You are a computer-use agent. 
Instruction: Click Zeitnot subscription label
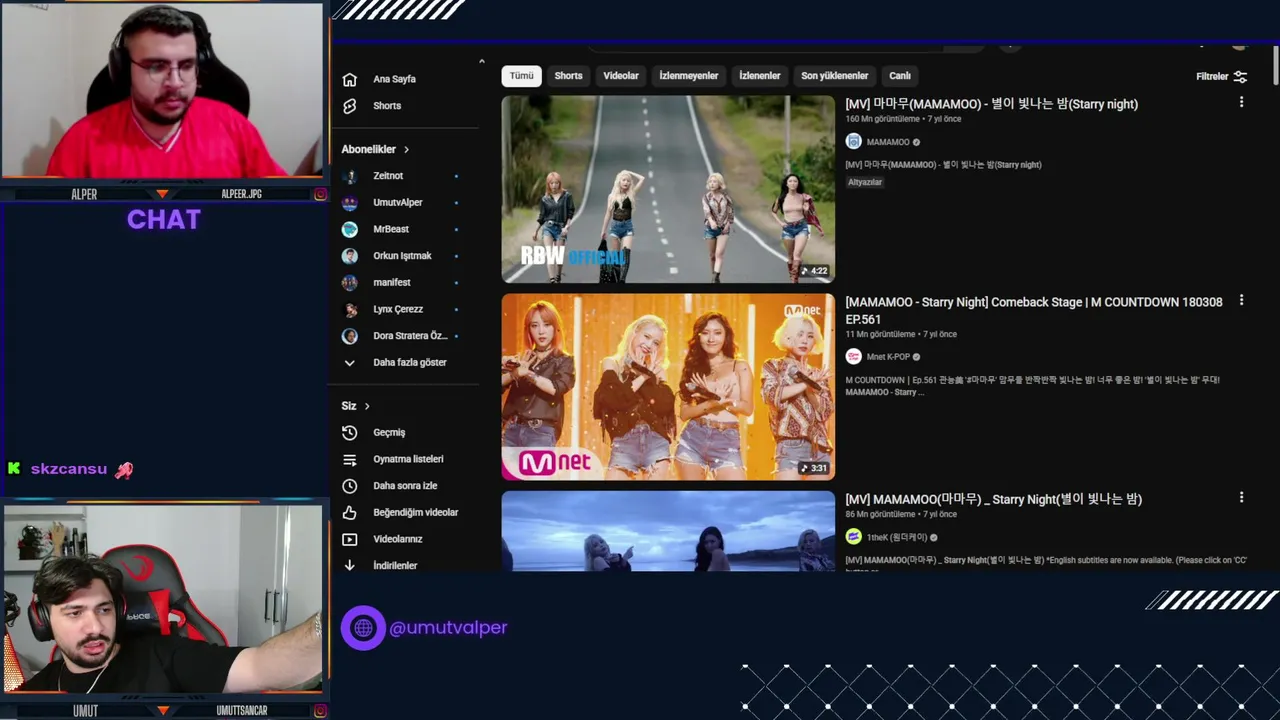pos(388,176)
